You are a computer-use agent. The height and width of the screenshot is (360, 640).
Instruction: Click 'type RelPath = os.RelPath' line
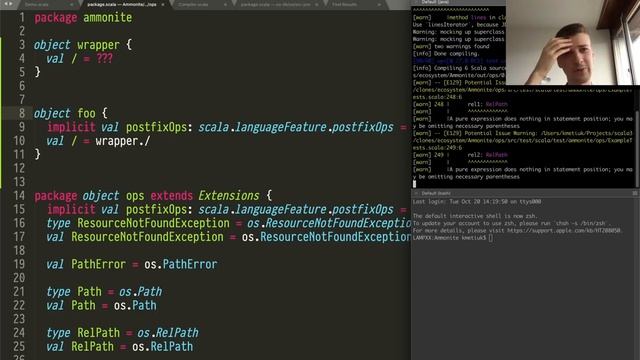pos(122,333)
